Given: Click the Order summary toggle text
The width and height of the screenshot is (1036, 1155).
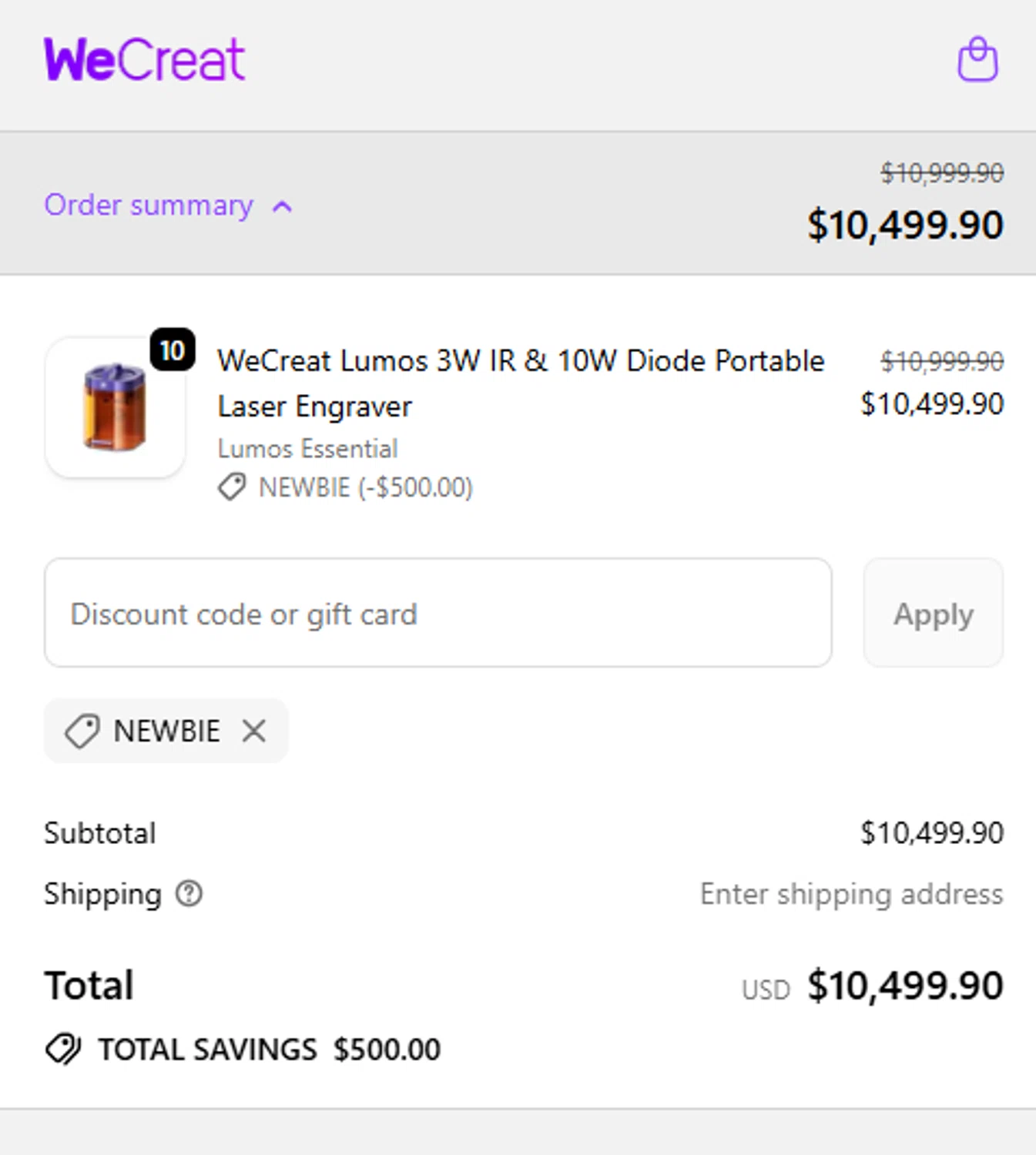Looking at the screenshot, I should 149,206.
